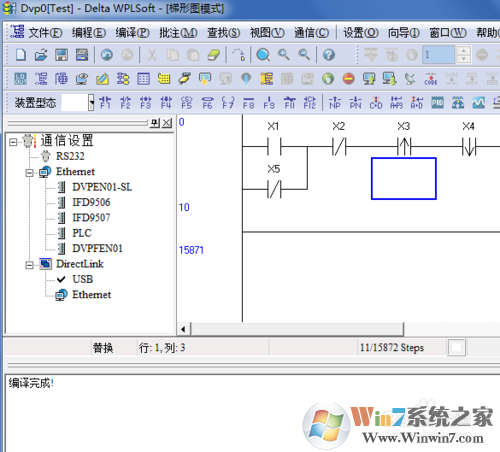Click the A+D toolbar icon
Screen dimensions: 500x452
pyautogui.click(x=417, y=103)
